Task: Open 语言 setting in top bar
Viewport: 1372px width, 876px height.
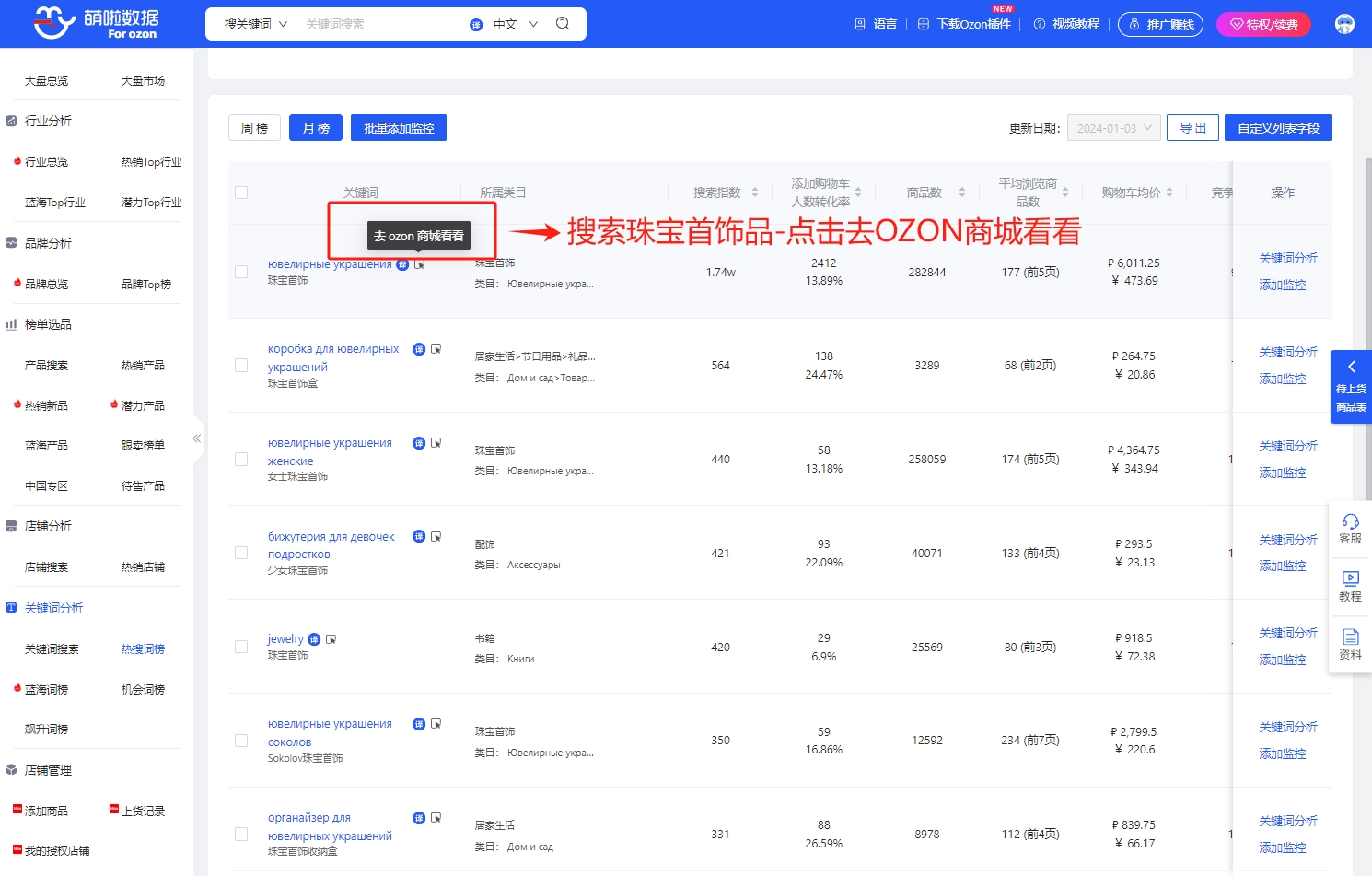Action: coord(876,24)
